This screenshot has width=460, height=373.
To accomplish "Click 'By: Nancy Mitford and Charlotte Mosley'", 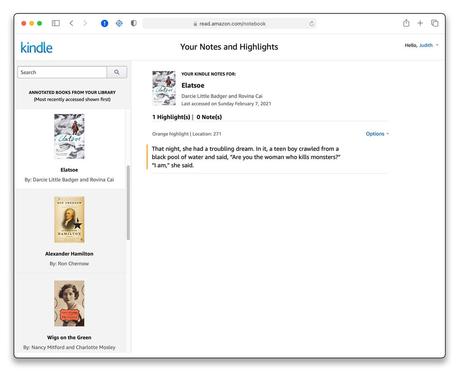I will 69,347.
